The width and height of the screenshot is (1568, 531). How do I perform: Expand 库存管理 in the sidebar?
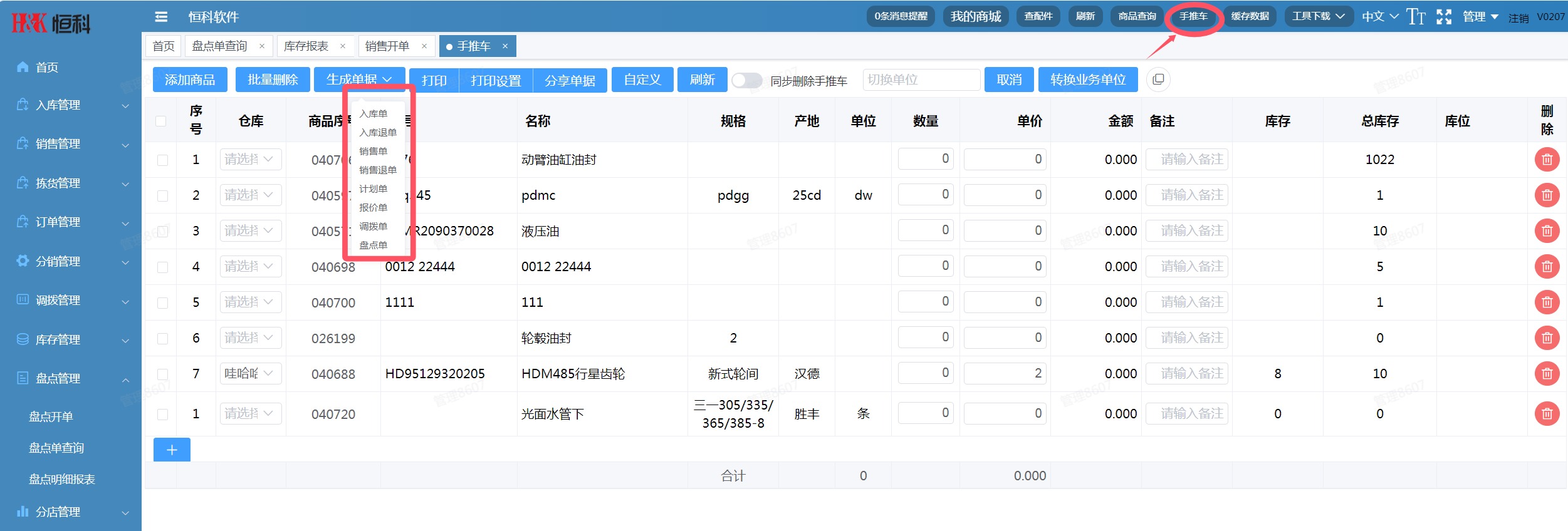tap(71, 339)
